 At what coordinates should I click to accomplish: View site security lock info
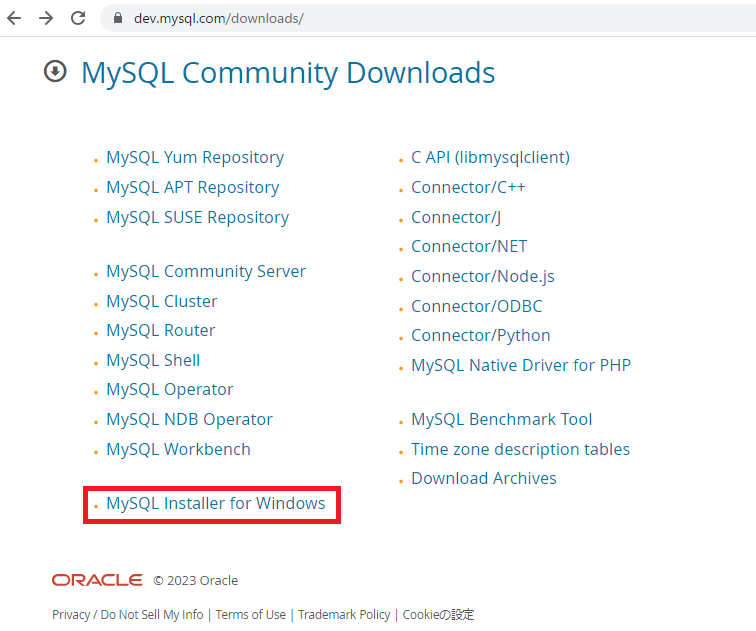[x=117, y=18]
